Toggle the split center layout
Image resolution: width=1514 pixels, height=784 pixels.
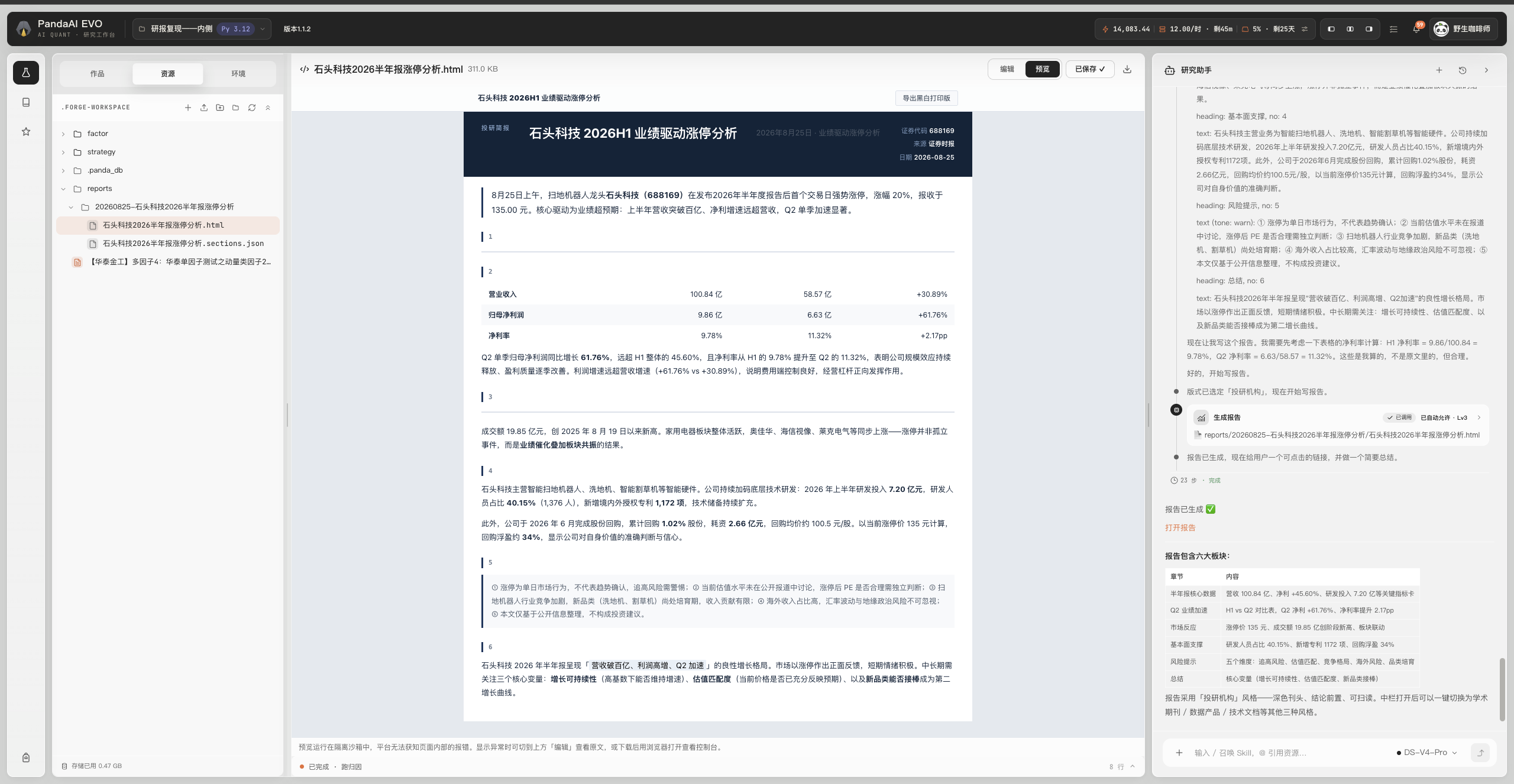1350,29
